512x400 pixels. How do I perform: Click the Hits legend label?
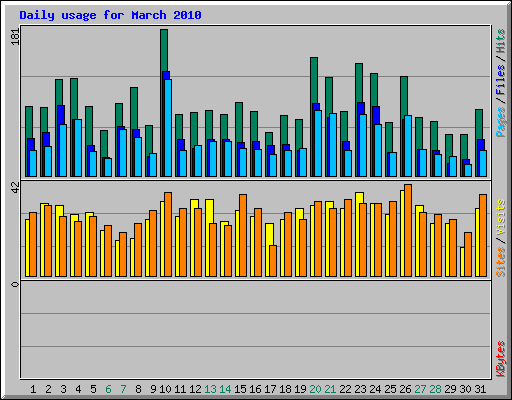501,41
